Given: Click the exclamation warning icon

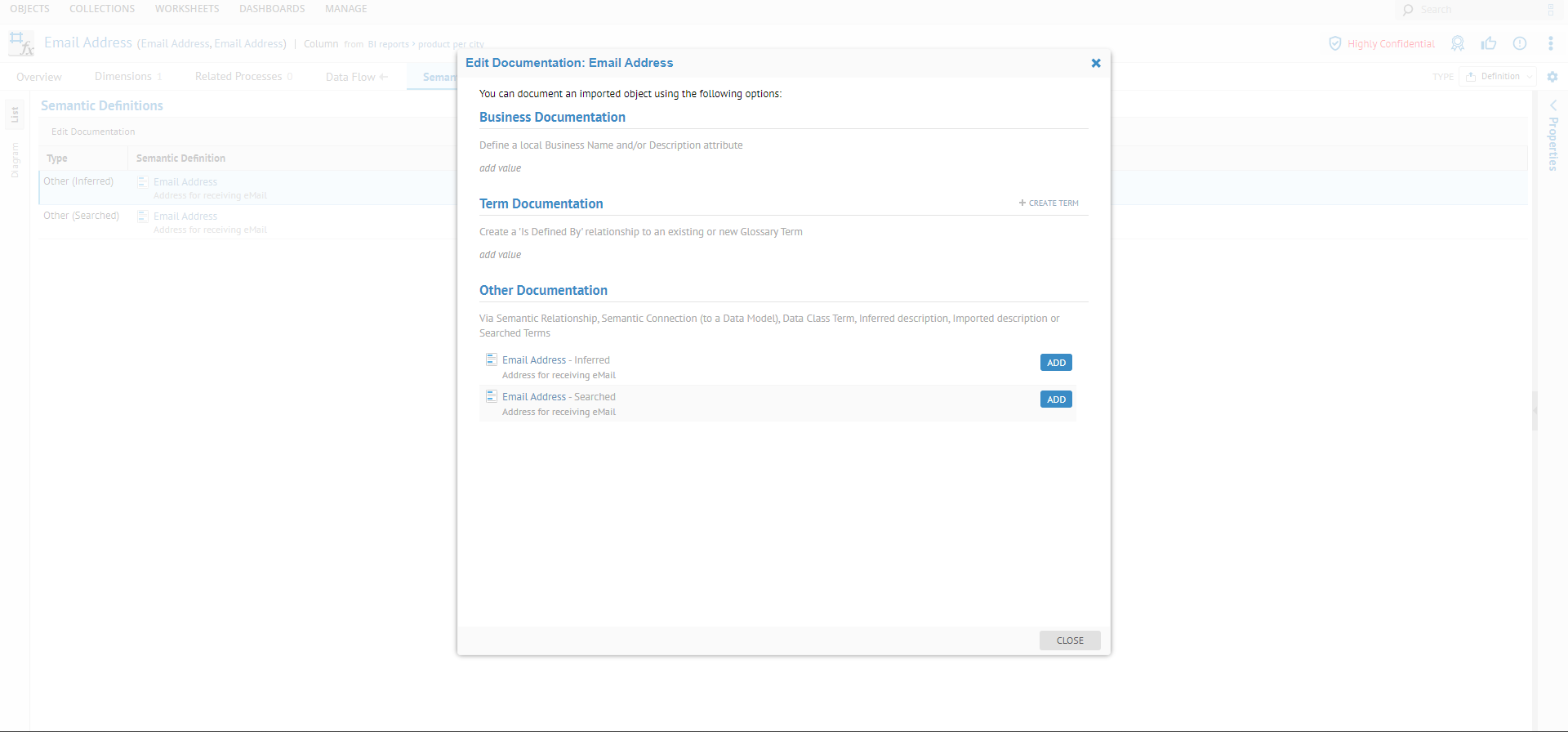Looking at the screenshot, I should click(1520, 43).
